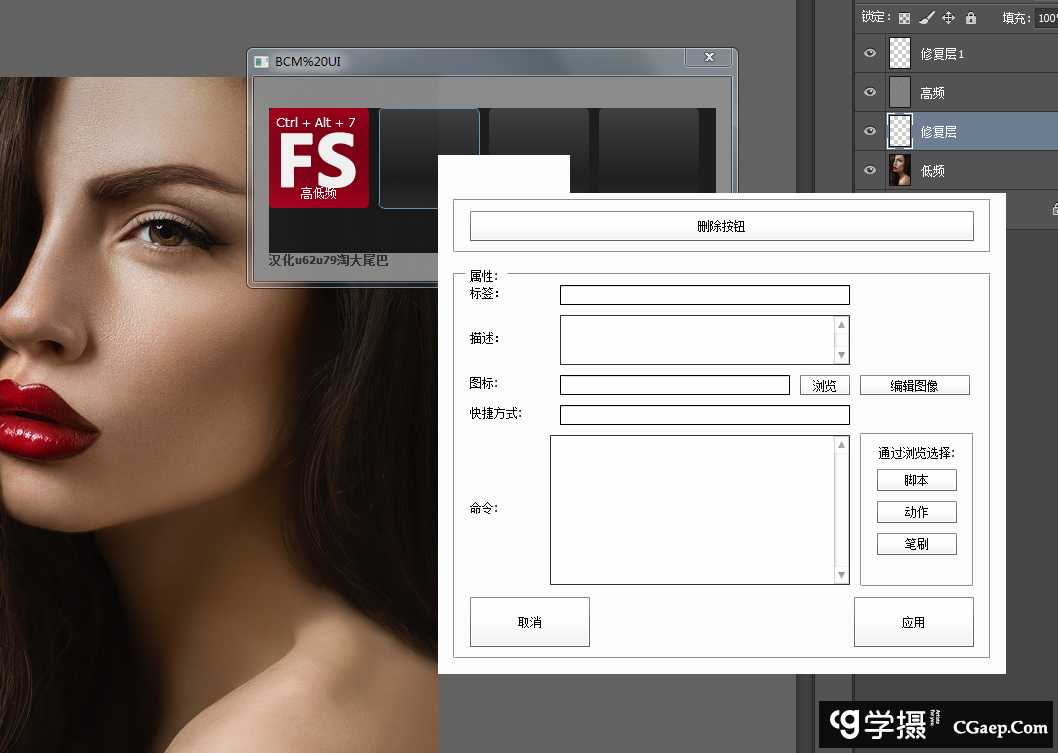The width and height of the screenshot is (1058, 753).
Task: Choose 脚本 from the browse selection options
Action: (x=916, y=479)
